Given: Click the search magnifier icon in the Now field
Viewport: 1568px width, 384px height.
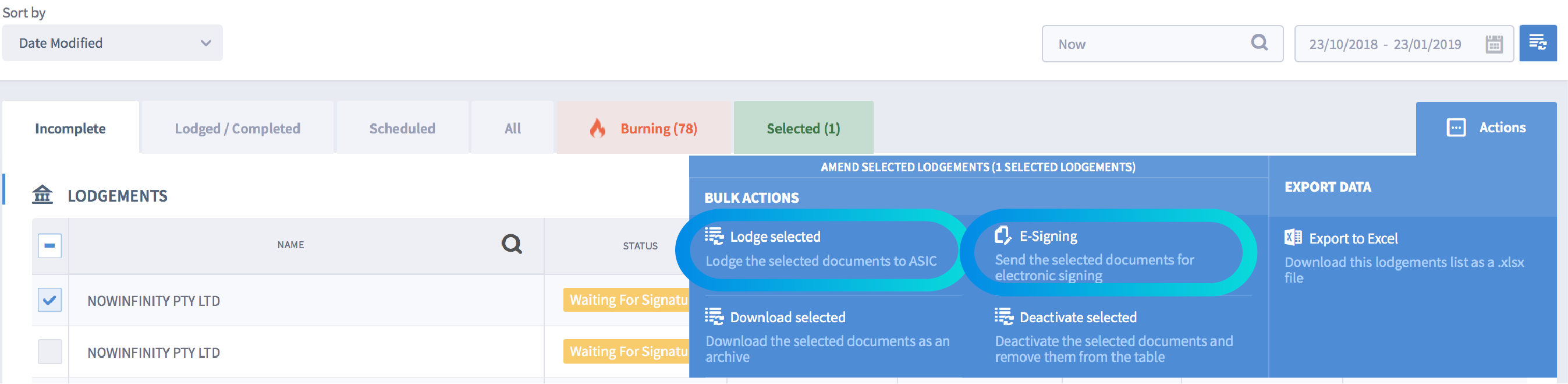Looking at the screenshot, I should (x=1260, y=43).
